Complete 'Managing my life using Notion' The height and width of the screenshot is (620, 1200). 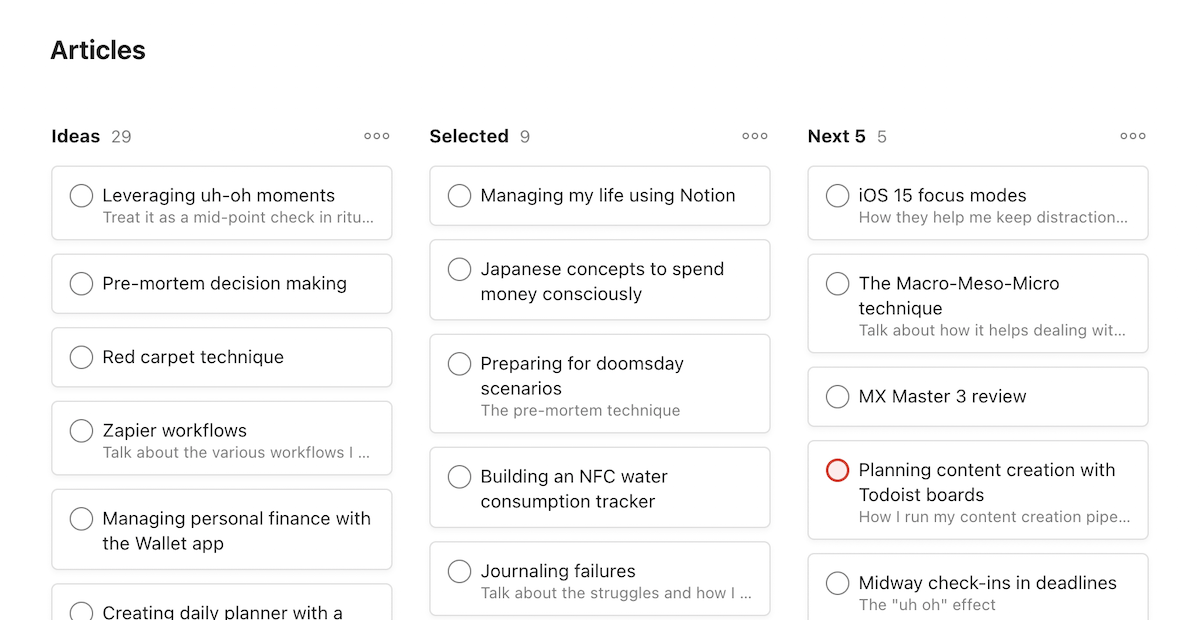459,196
